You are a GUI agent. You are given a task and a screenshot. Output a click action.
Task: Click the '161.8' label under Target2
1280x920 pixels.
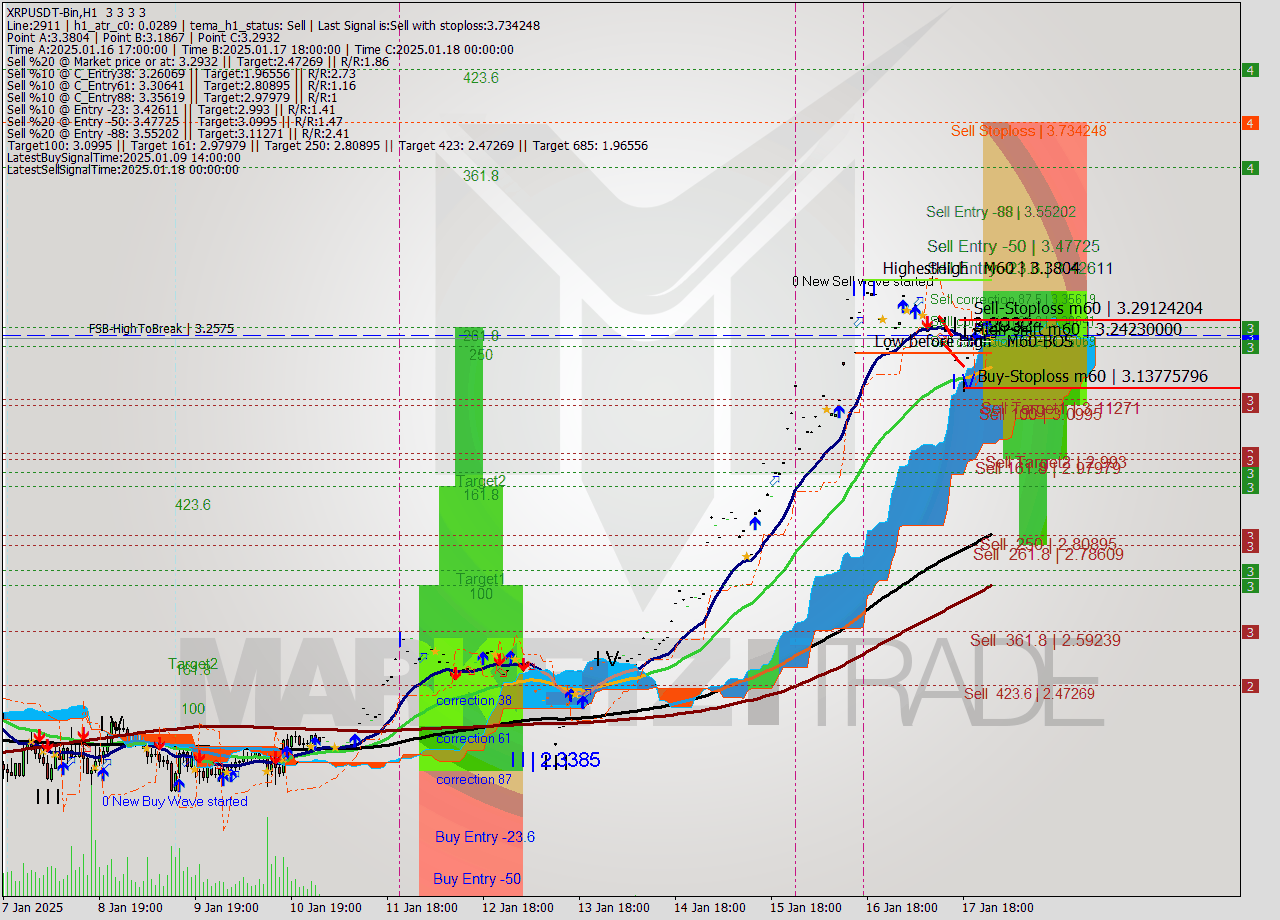[x=481, y=495]
